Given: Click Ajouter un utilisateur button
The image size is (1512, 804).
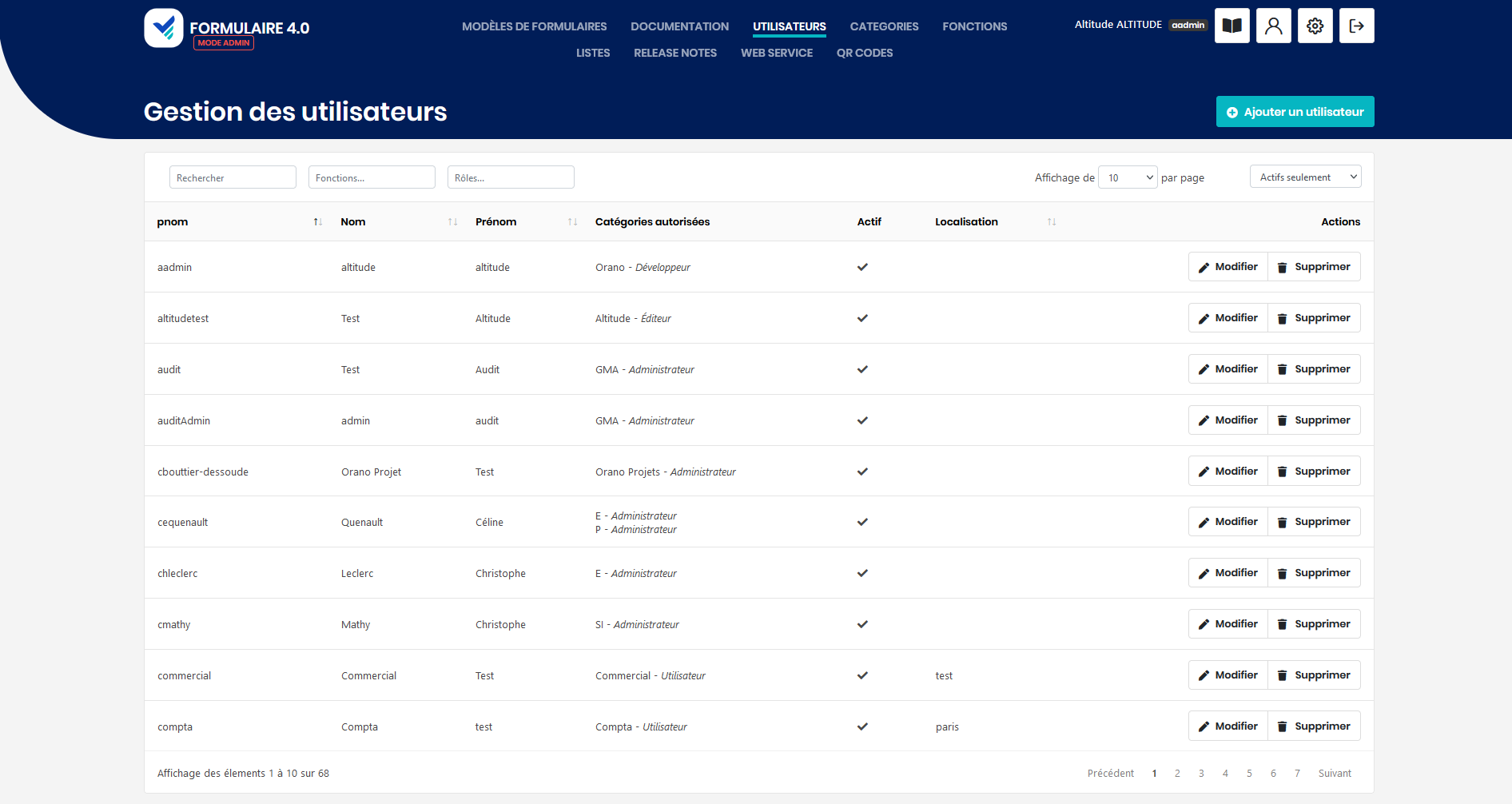Looking at the screenshot, I should [1295, 112].
